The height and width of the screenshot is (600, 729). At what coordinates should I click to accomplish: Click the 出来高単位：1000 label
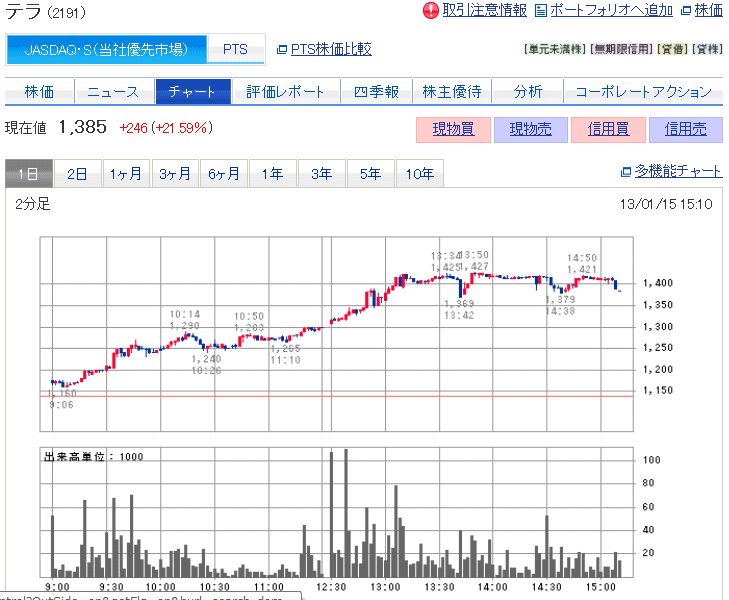pos(93,457)
